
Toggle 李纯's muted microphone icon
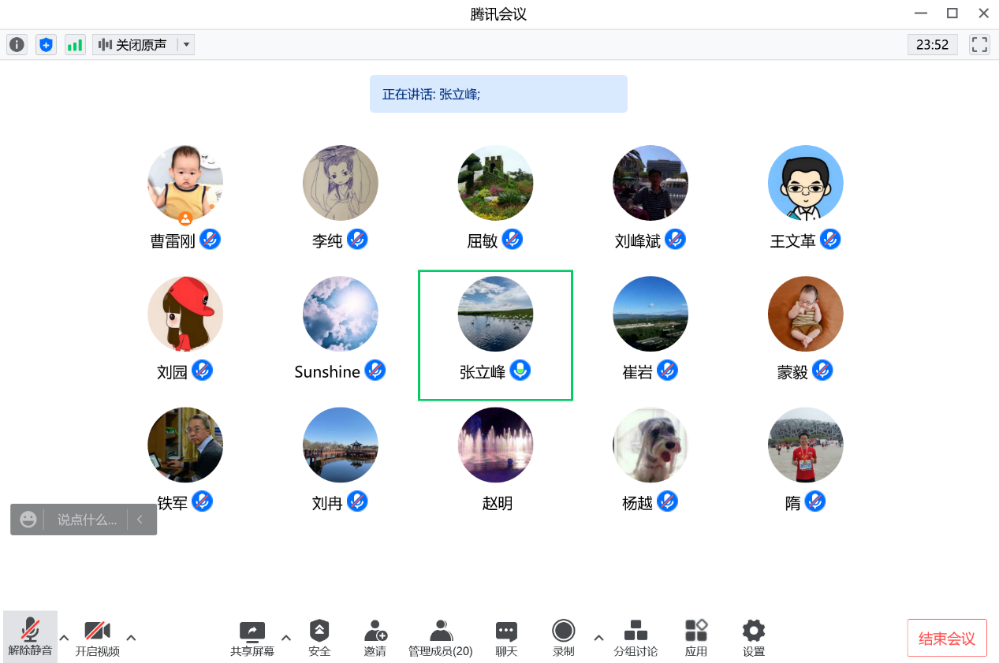tap(357, 239)
